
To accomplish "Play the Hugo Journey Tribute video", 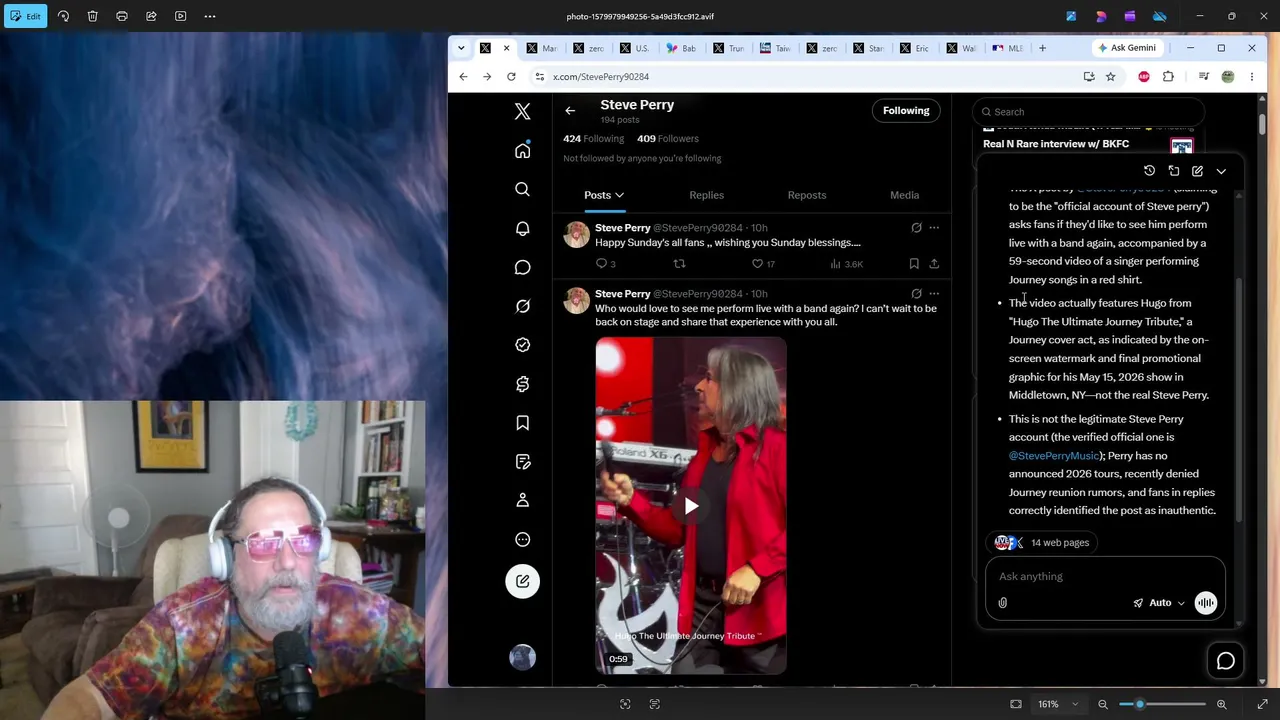I will 691,506.
